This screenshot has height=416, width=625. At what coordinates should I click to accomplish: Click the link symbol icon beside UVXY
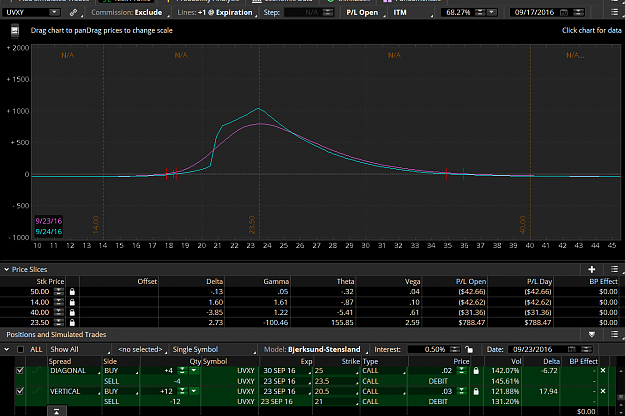point(73,12)
